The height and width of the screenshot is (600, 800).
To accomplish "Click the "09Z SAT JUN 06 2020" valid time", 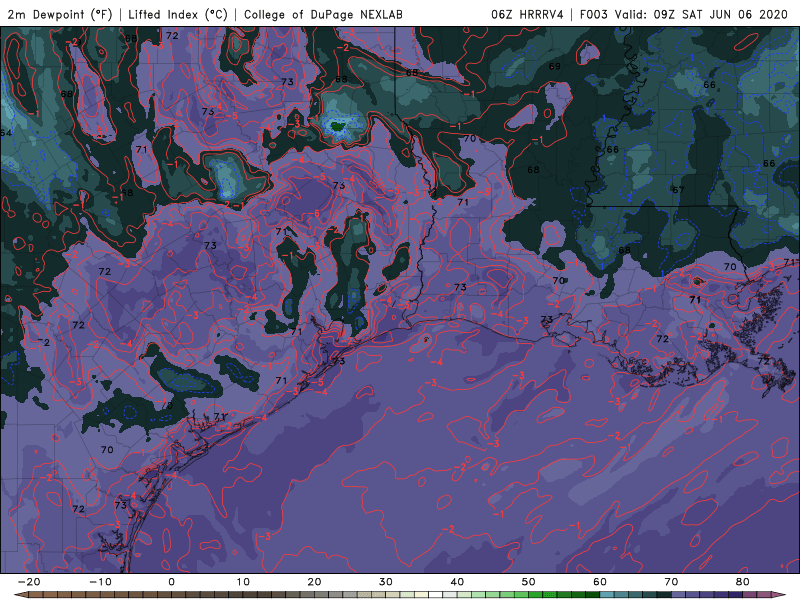I will [x=720, y=14].
